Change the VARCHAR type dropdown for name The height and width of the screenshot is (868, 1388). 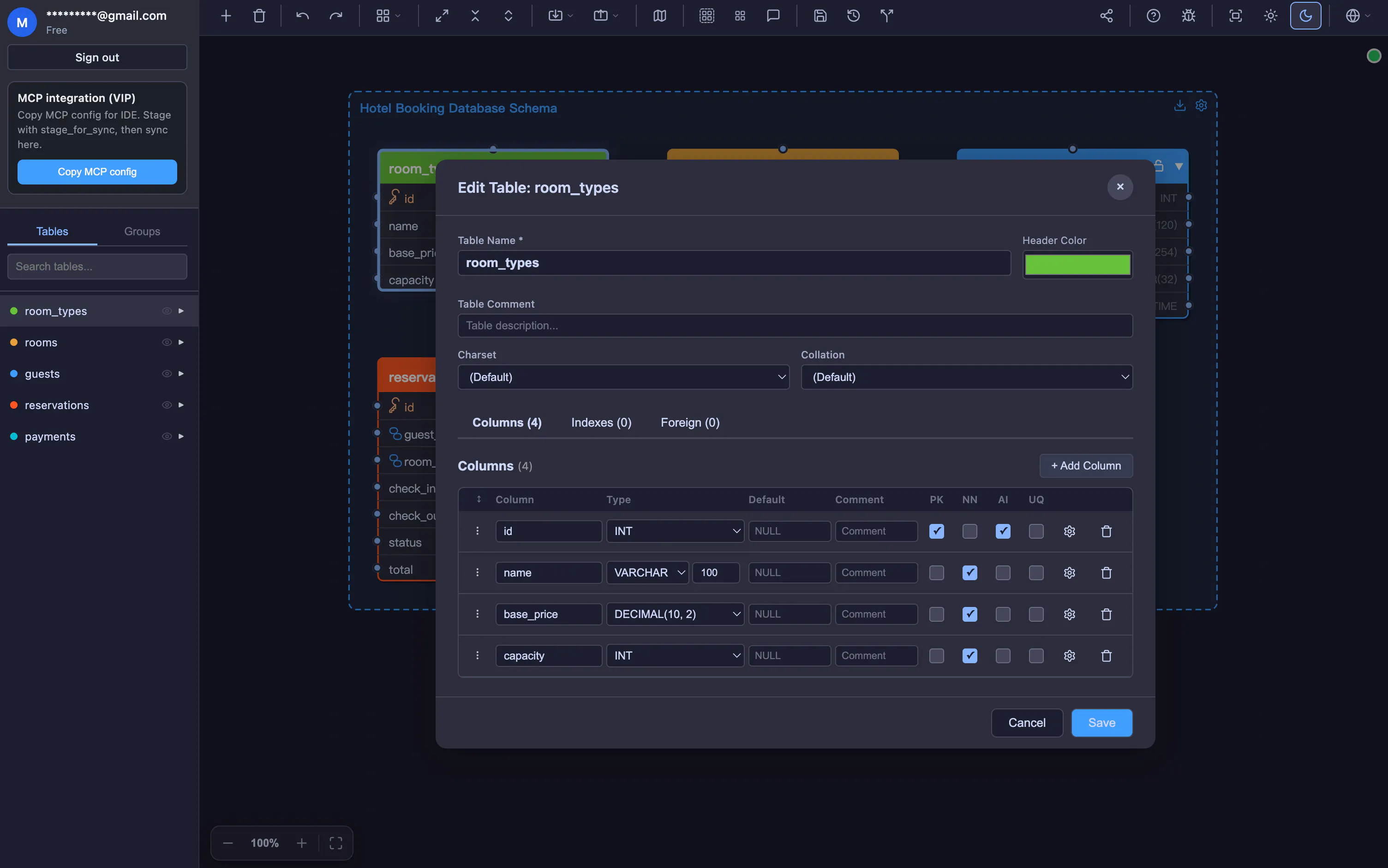click(648, 573)
